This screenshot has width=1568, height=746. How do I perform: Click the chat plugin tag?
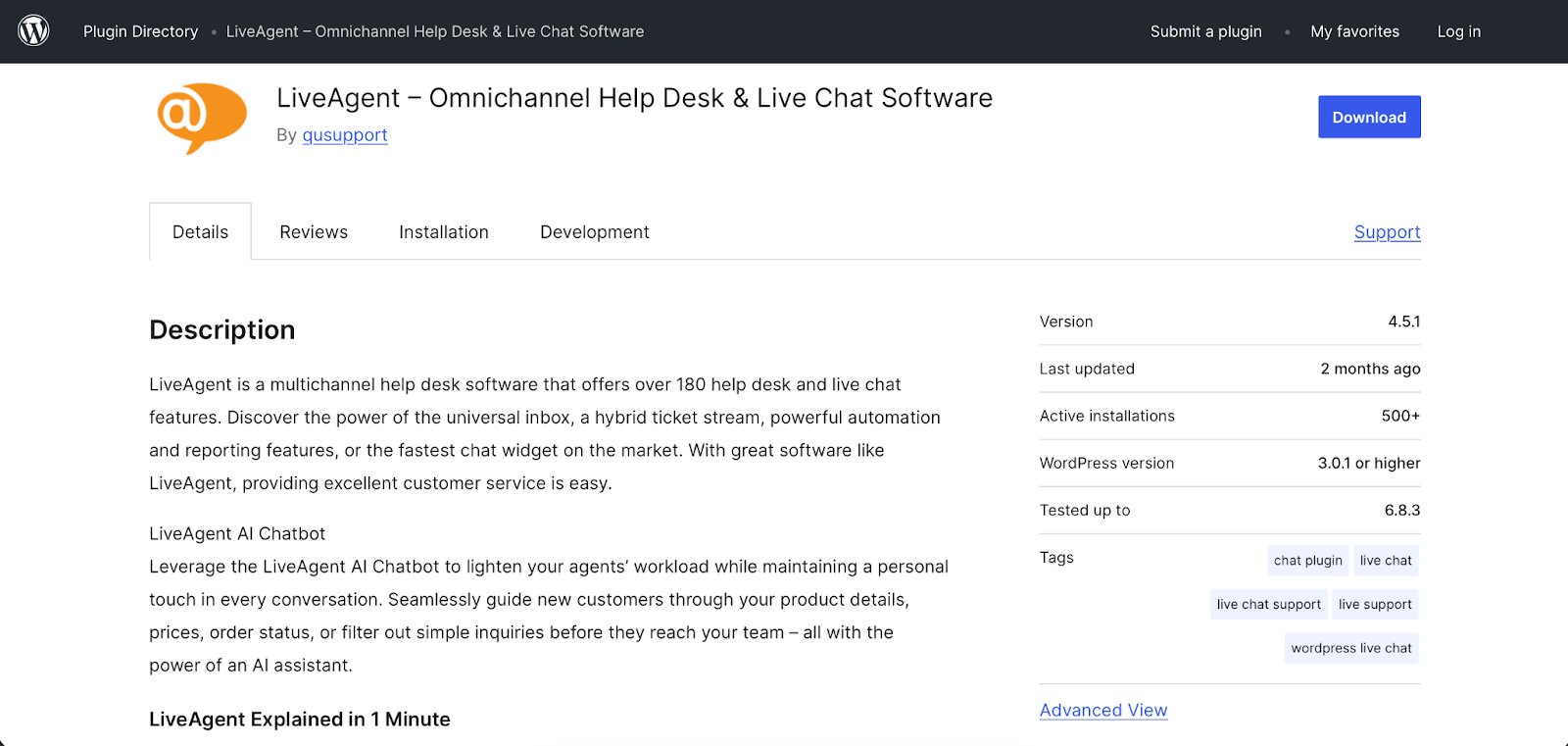coord(1307,561)
